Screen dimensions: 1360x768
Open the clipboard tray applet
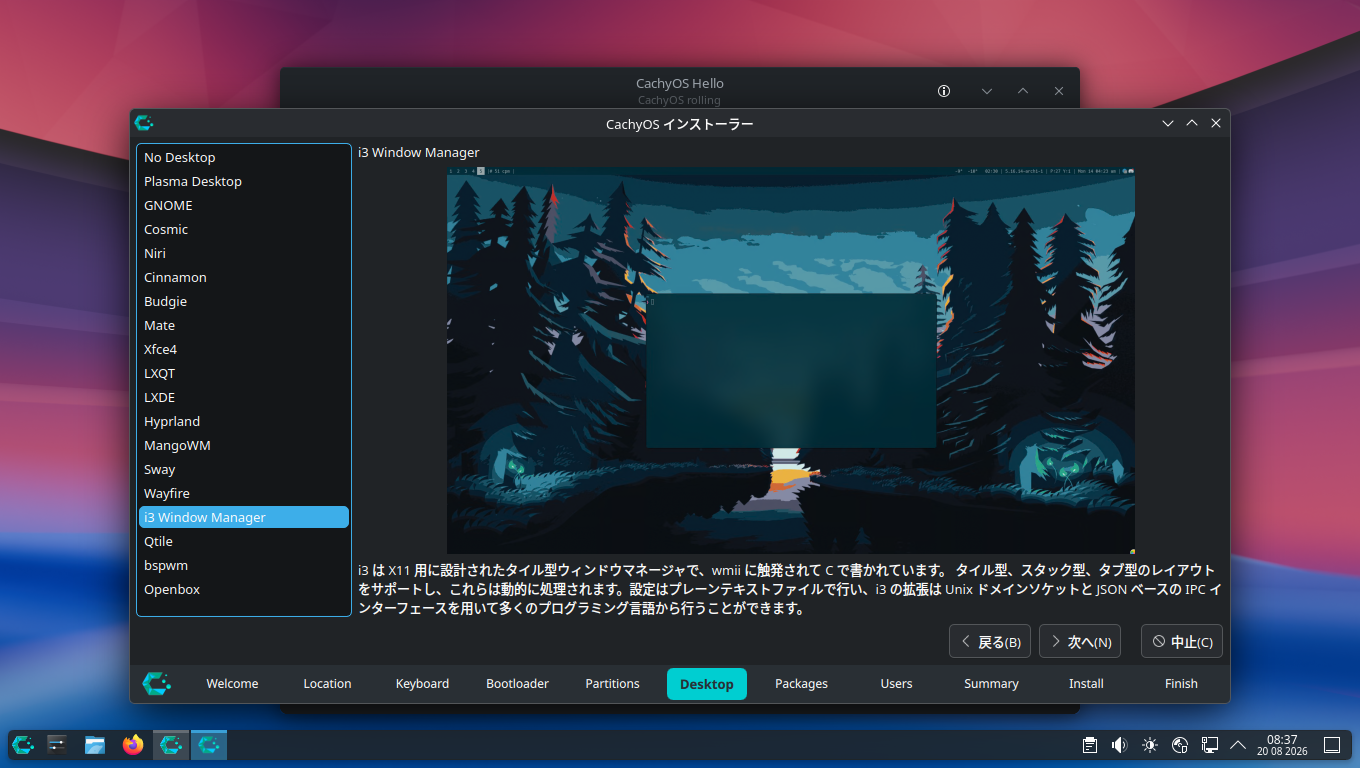[x=1090, y=745]
